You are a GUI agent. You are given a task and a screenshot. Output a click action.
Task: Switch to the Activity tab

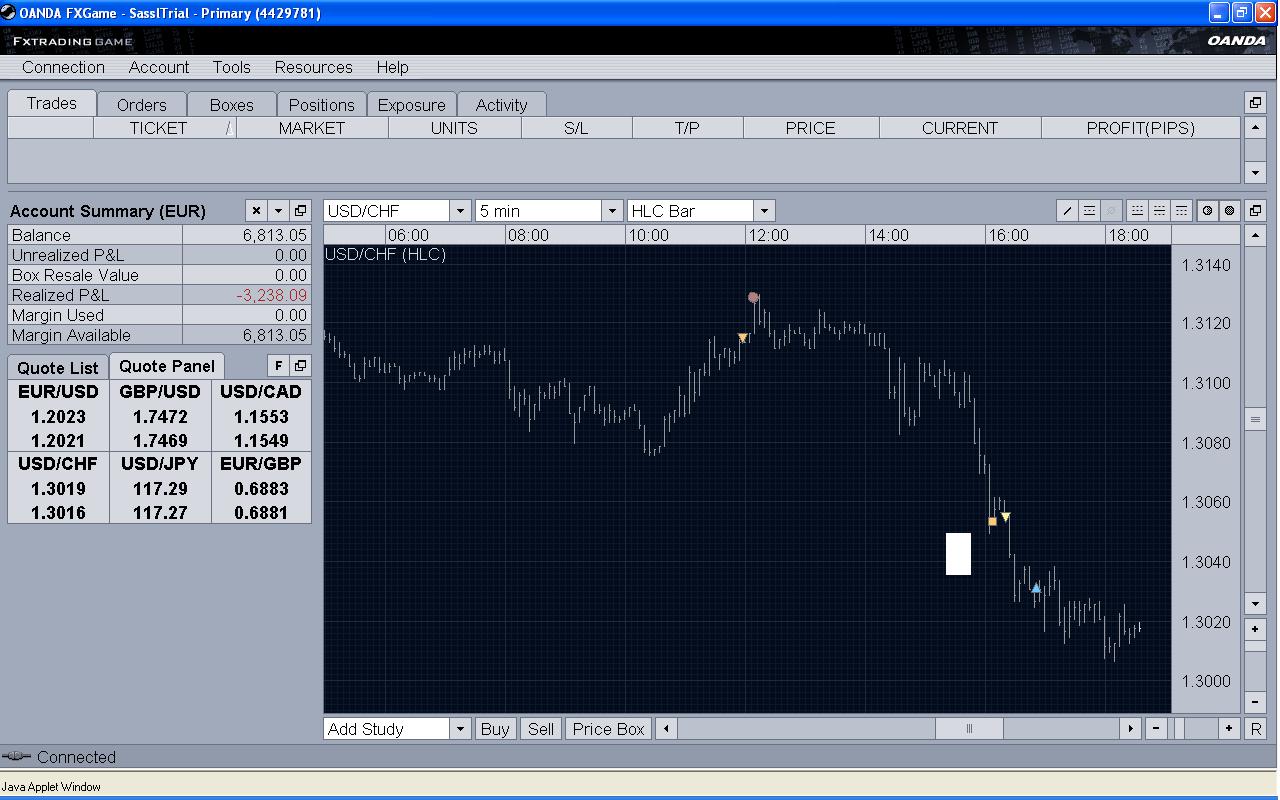pos(502,105)
